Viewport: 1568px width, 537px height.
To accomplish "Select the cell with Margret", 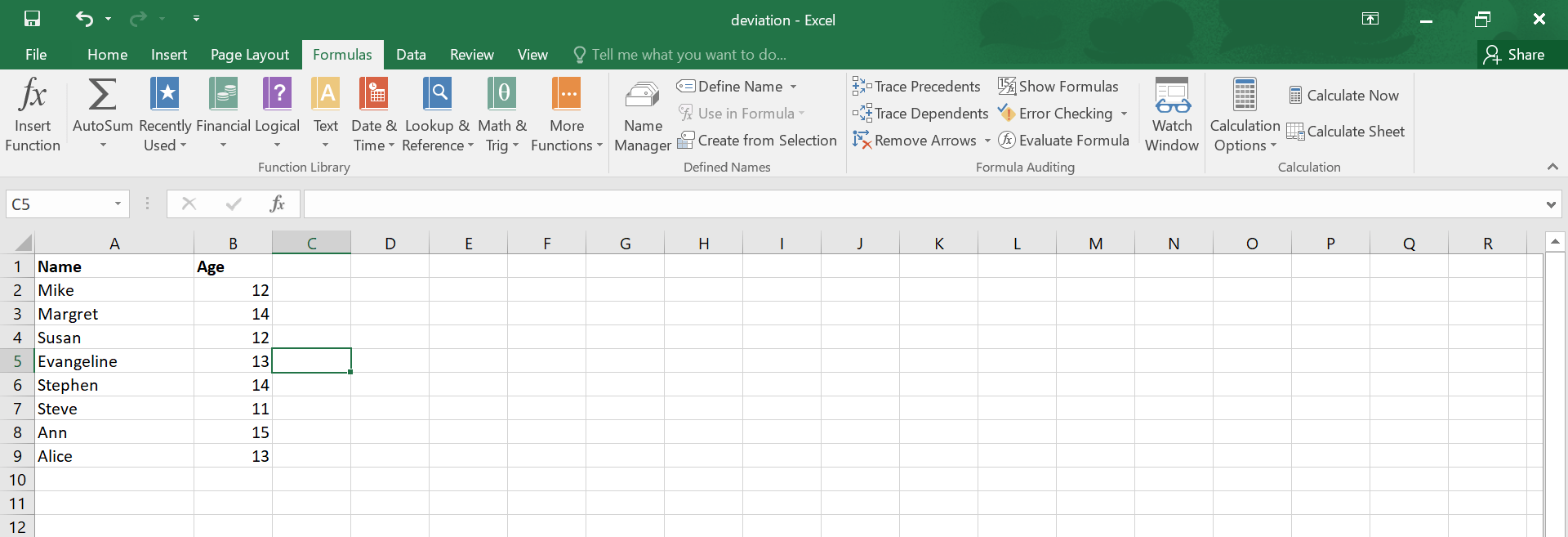I will coord(114,314).
